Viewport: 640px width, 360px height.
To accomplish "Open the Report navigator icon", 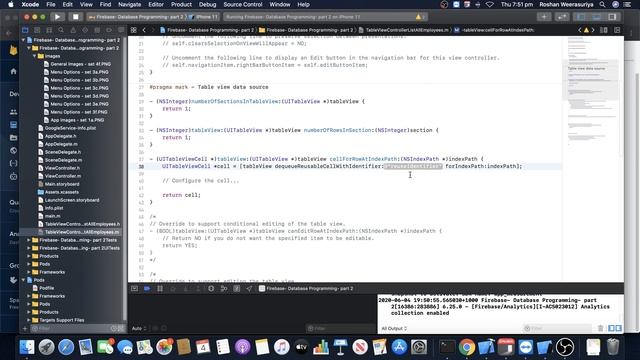I will 121,30.
